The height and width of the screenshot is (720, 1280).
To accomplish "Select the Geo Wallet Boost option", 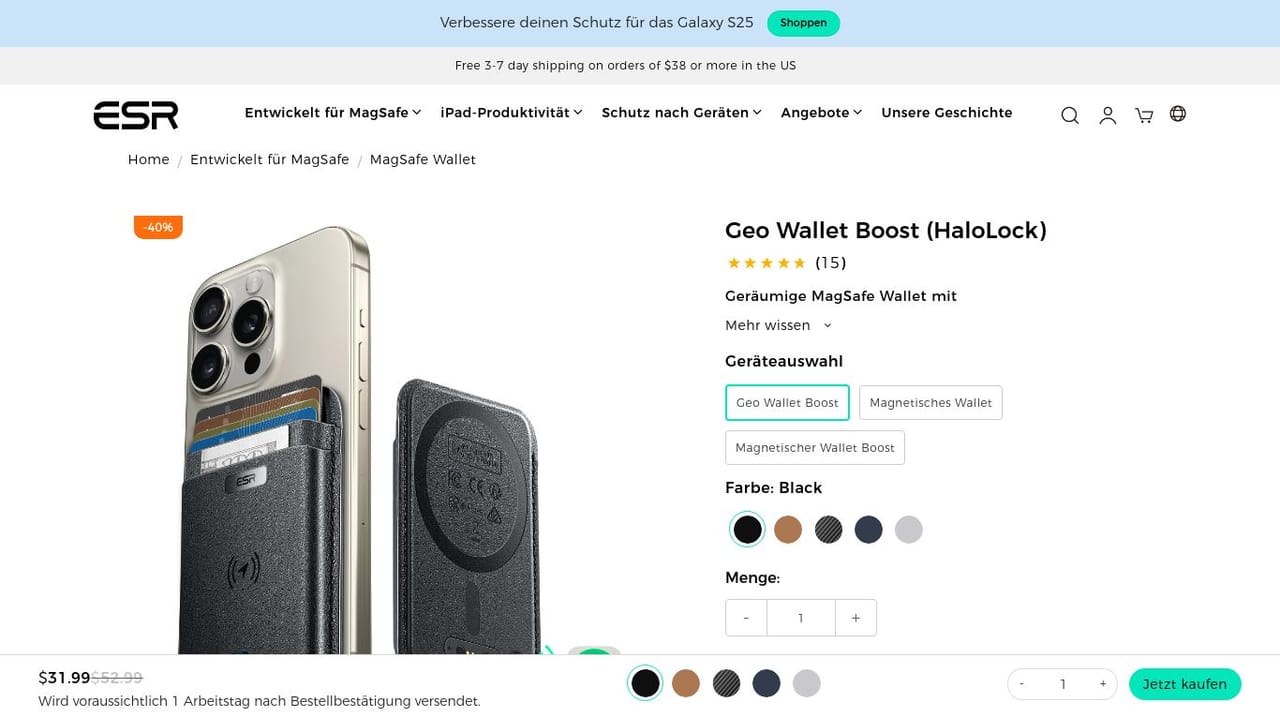I will coord(787,403).
